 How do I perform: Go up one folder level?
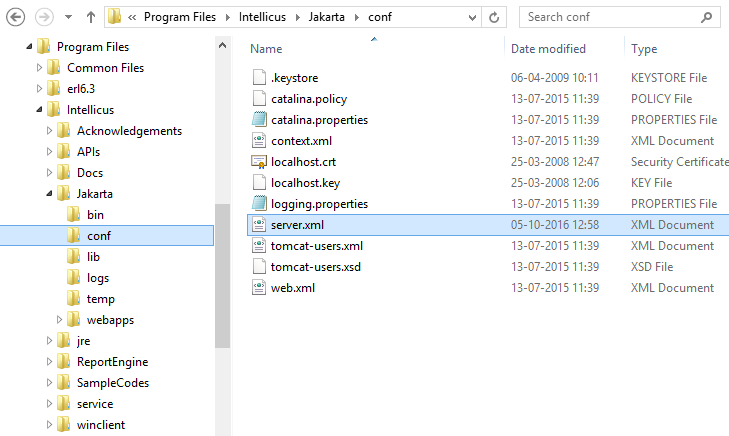[91, 18]
